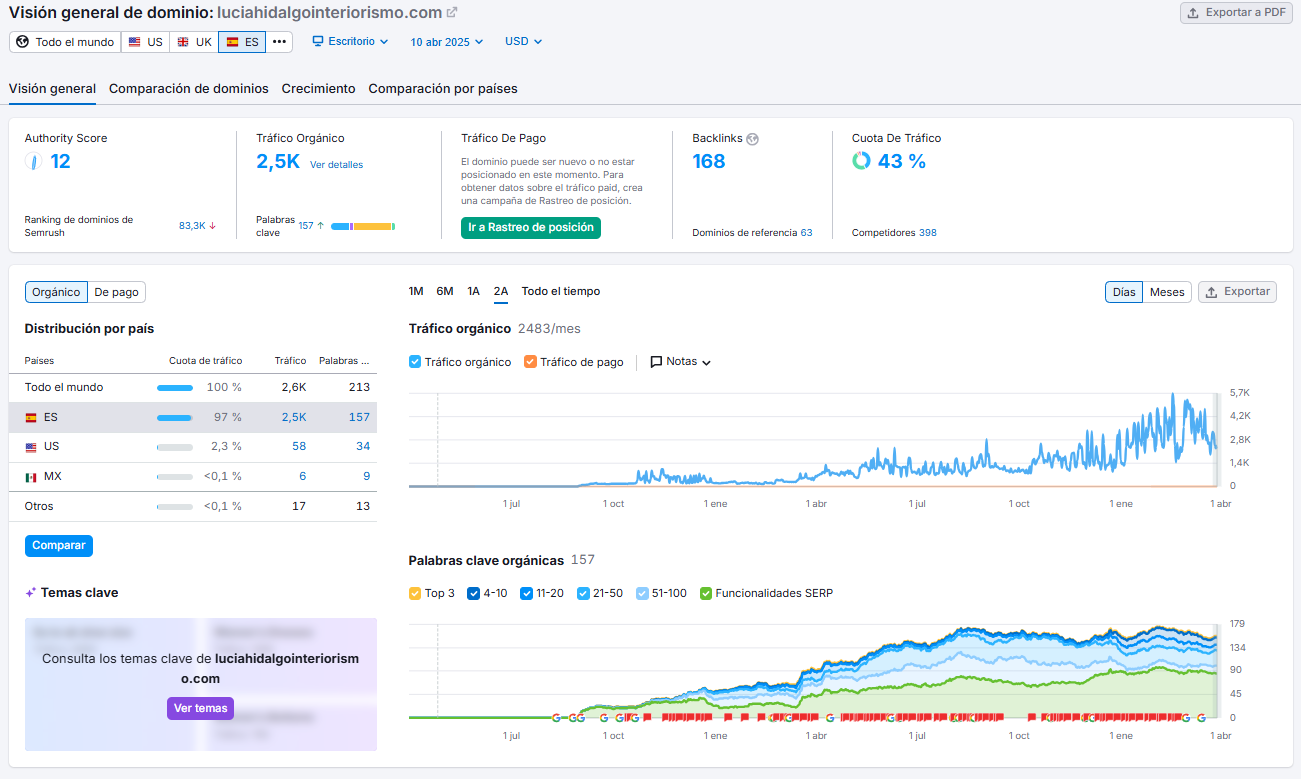Uncheck the Tráfico orgánico checkbox
The height and width of the screenshot is (779, 1301).
pos(415,362)
